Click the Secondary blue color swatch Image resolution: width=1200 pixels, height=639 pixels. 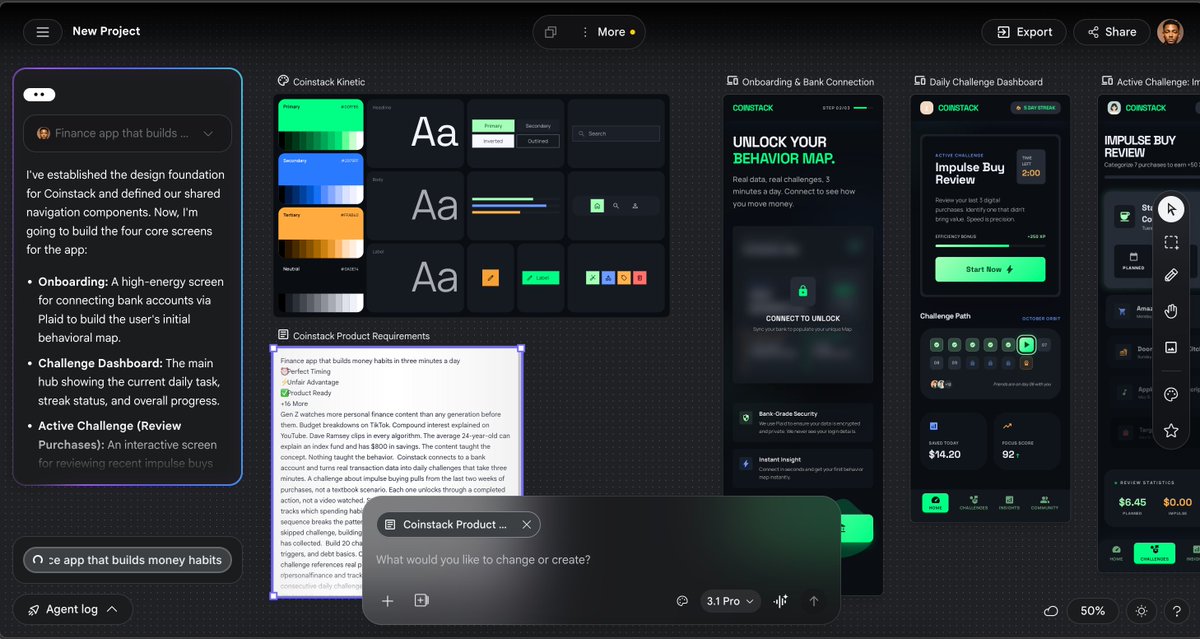coord(320,179)
